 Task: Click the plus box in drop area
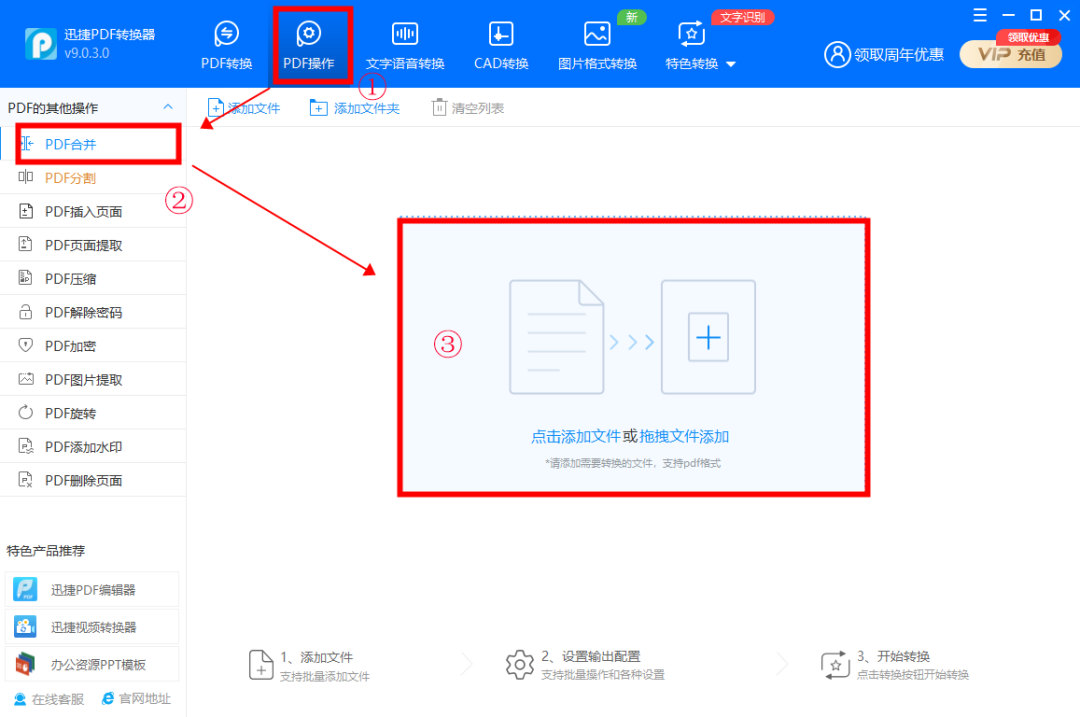708,338
